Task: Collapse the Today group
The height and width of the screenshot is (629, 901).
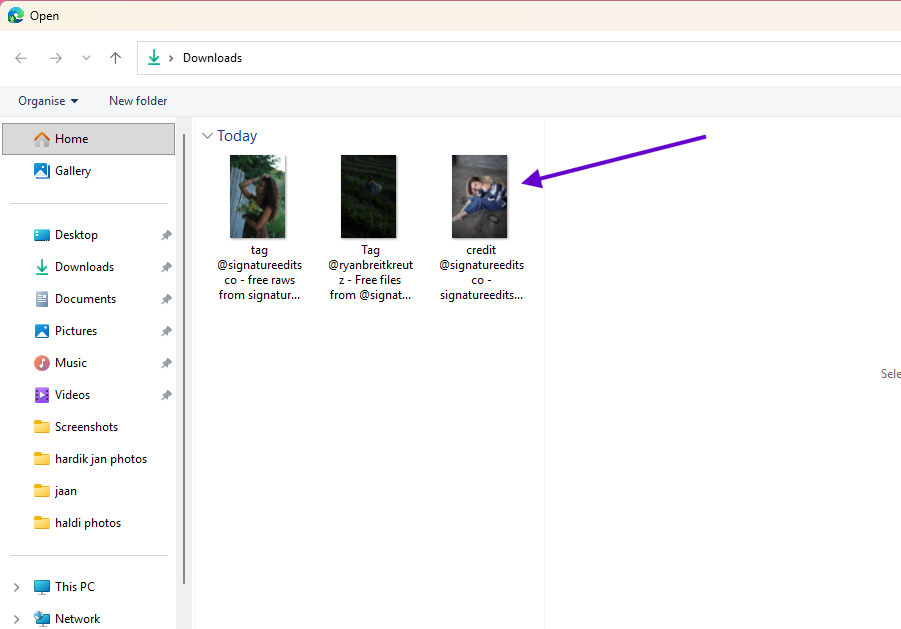Action: click(x=207, y=135)
